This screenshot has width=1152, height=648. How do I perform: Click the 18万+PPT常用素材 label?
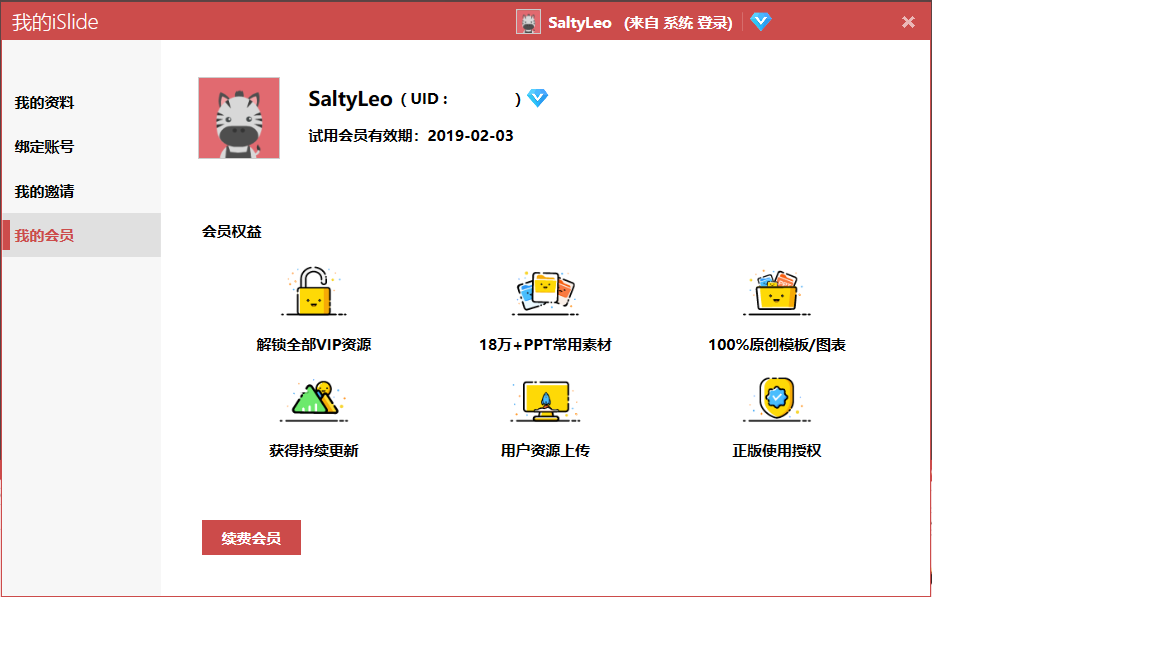click(x=545, y=345)
